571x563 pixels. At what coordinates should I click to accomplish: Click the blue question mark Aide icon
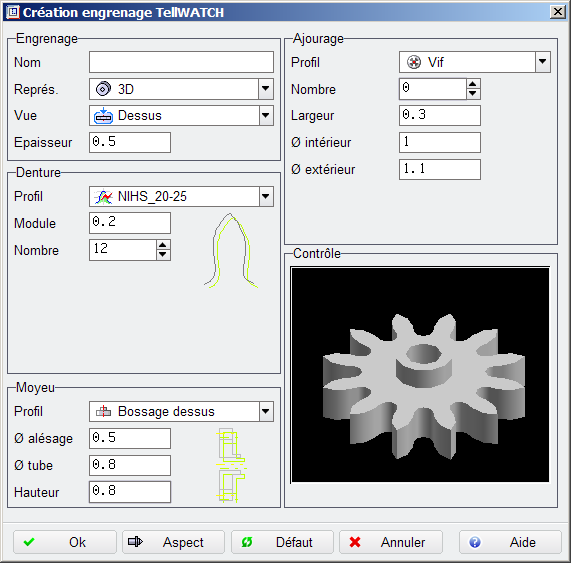click(x=474, y=542)
